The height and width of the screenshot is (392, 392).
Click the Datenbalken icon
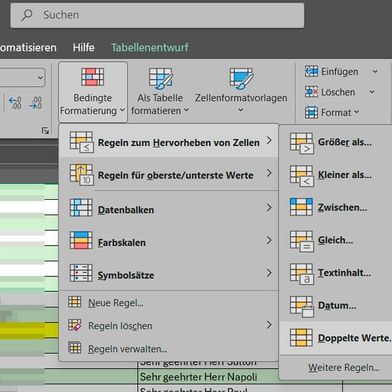tap(81, 208)
